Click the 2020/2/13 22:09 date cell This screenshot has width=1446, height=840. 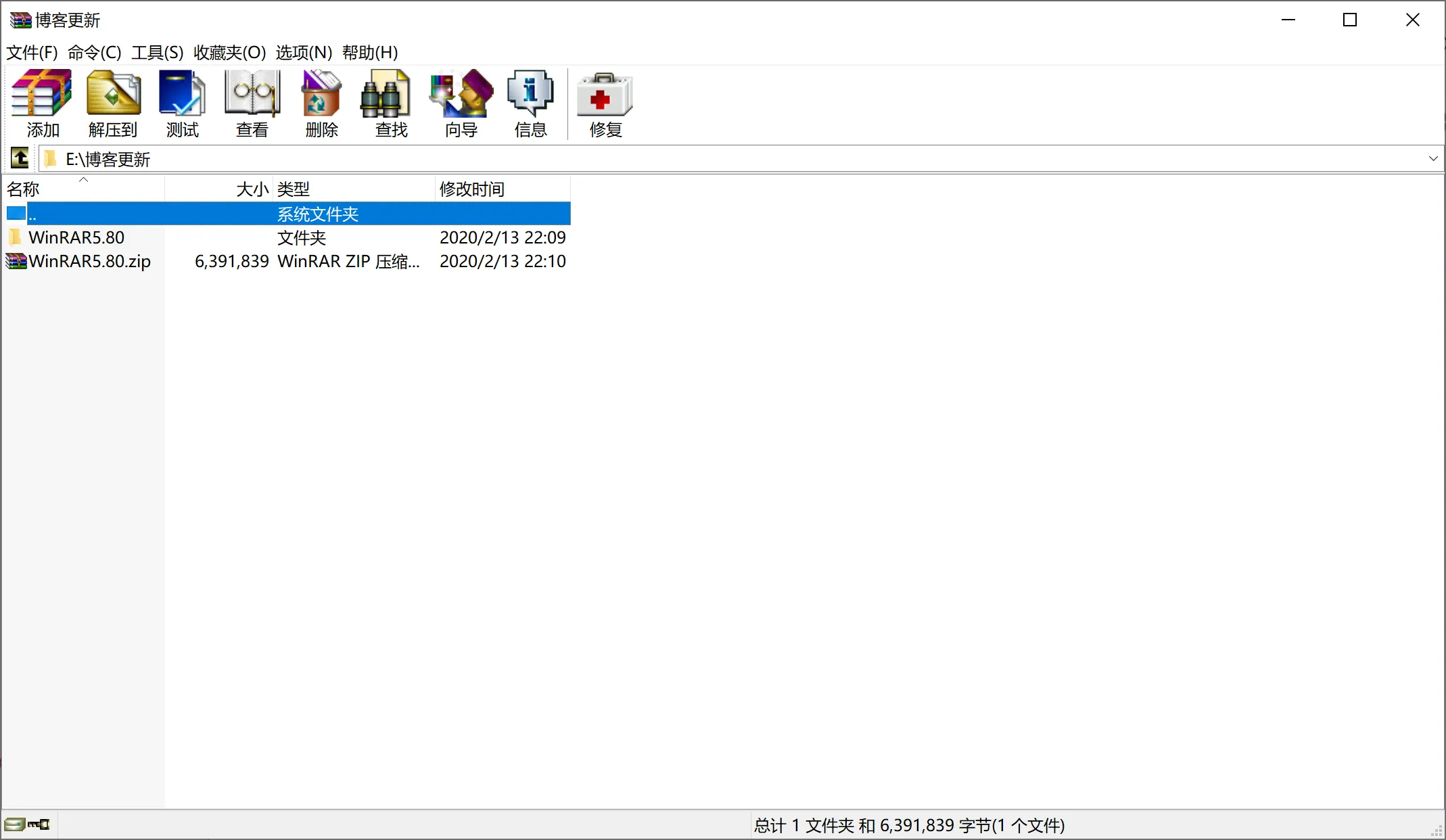coord(503,237)
